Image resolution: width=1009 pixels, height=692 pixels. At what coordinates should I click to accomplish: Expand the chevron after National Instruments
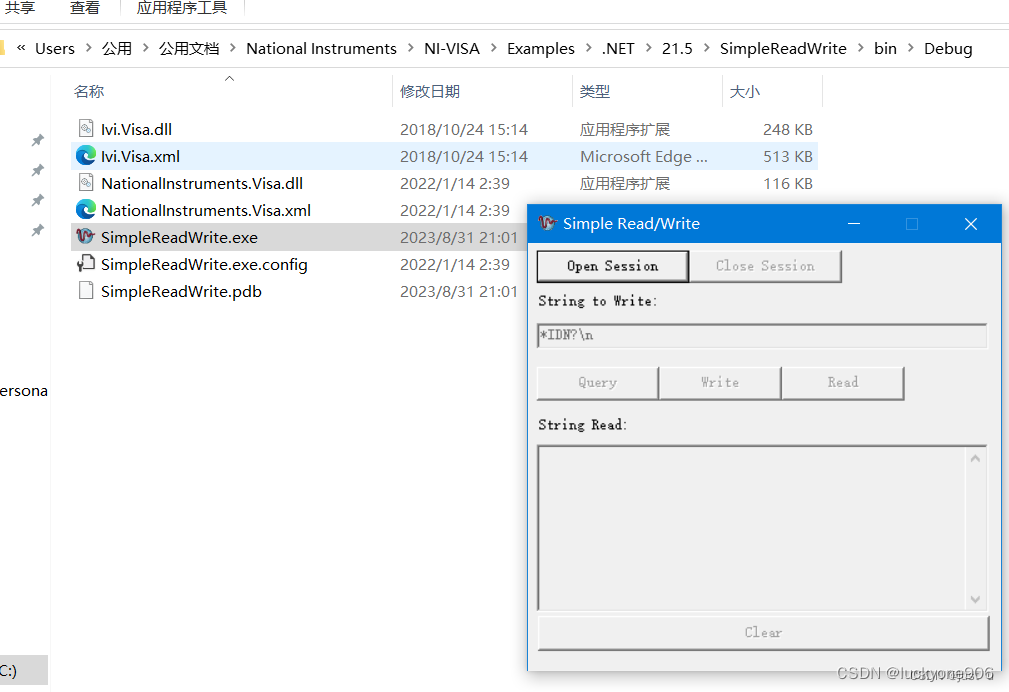(x=411, y=48)
